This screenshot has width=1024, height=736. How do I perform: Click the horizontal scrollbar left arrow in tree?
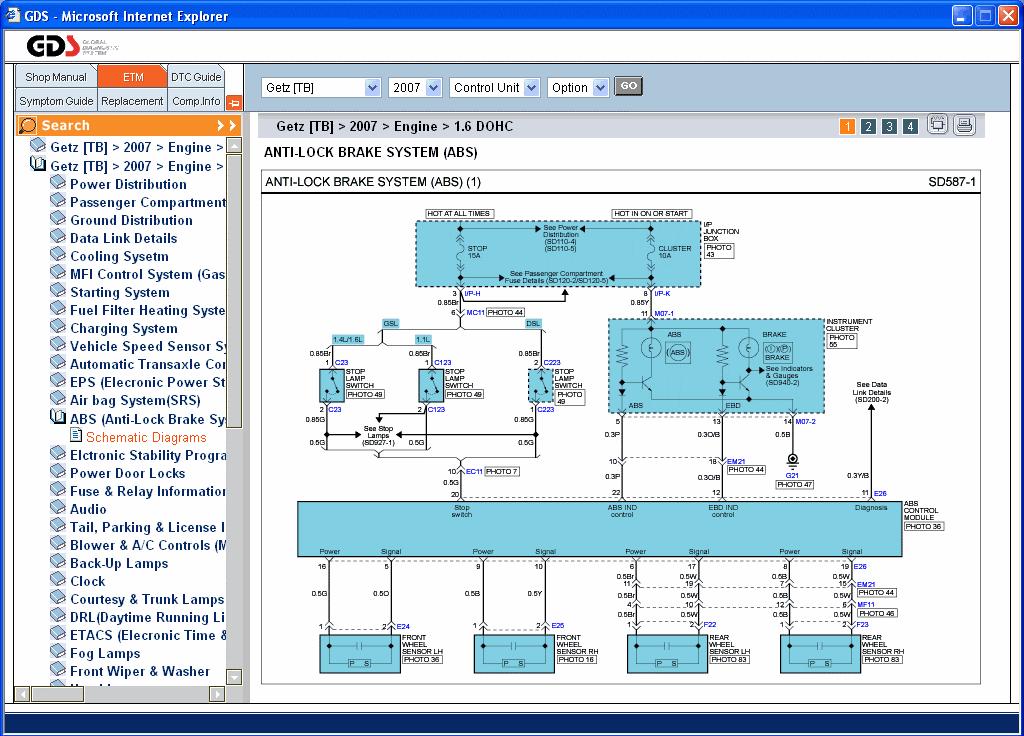[22, 694]
